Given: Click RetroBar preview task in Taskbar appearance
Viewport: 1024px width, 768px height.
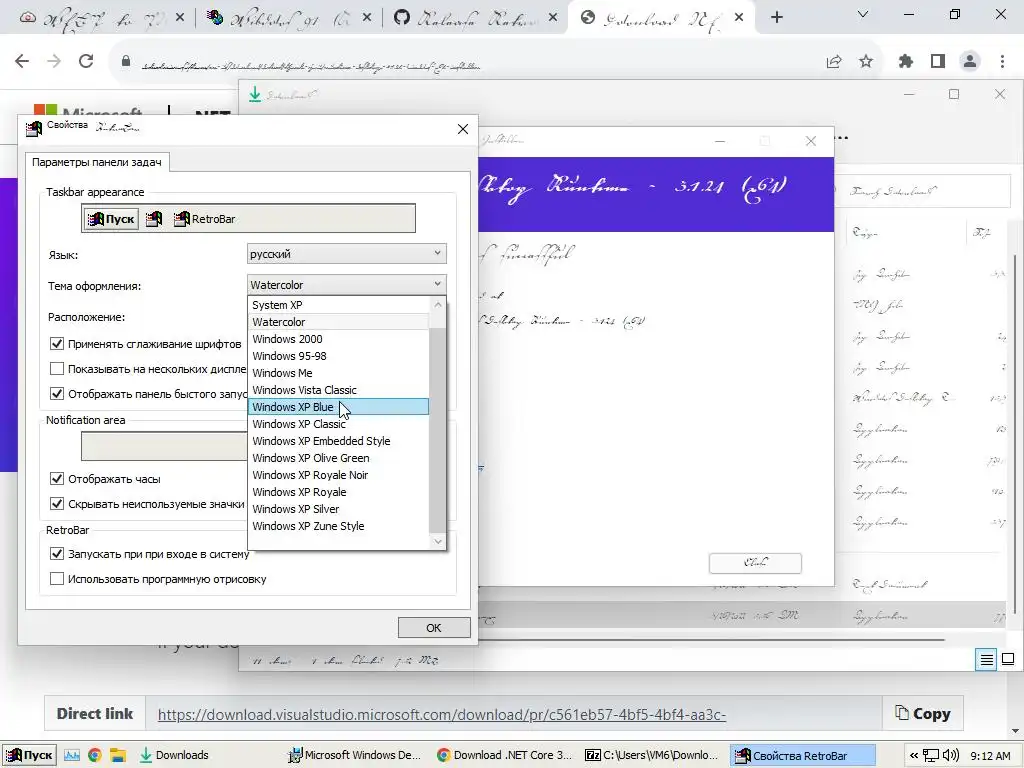Looking at the screenshot, I should [204, 219].
